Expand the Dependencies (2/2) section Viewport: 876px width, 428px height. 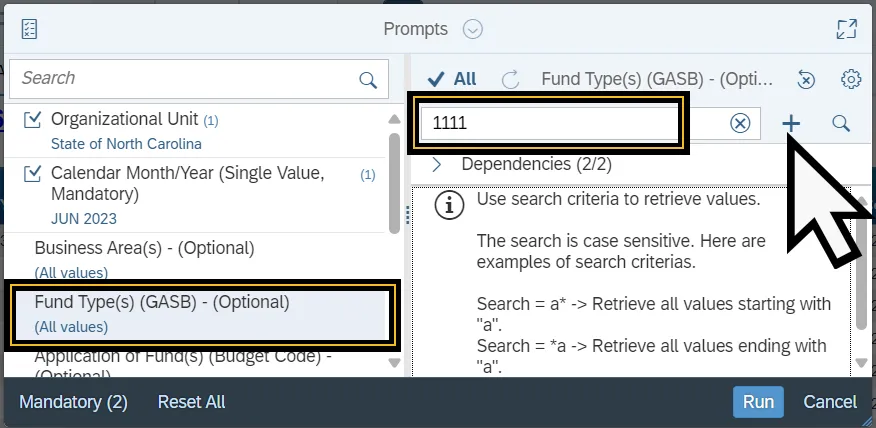pos(437,164)
